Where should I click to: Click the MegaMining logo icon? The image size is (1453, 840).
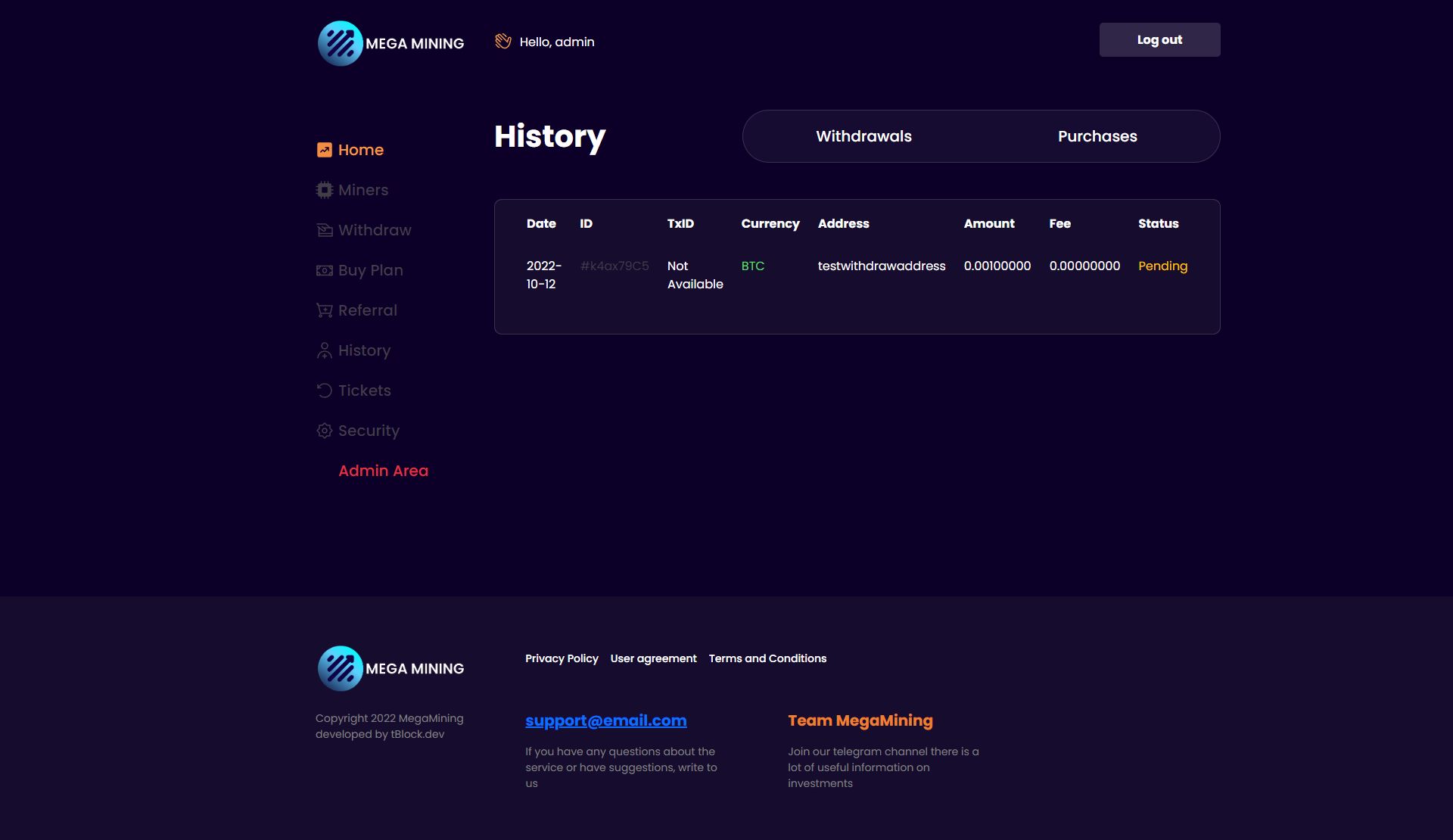pyautogui.click(x=339, y=42)
